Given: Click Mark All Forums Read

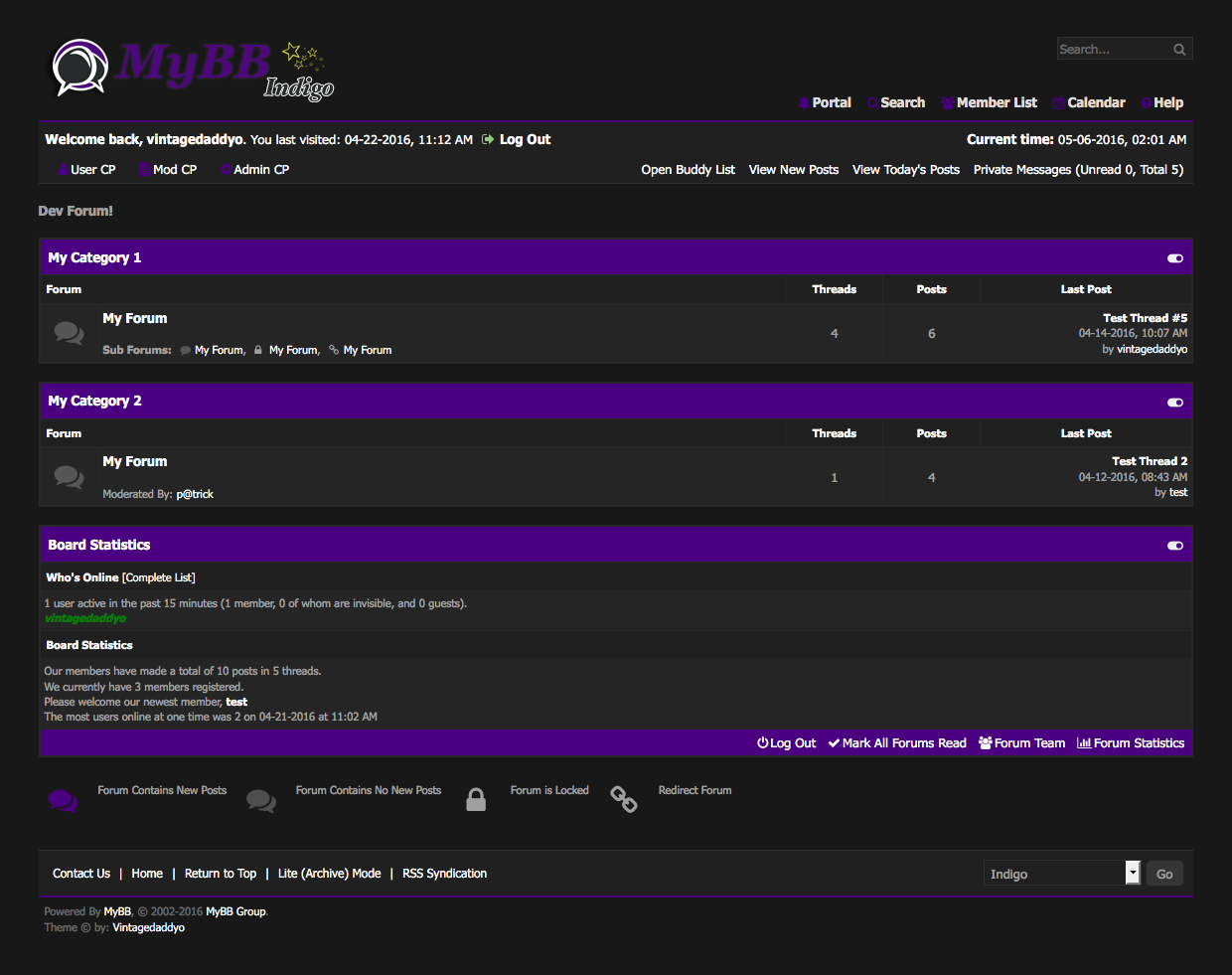Looking at the screenshot, I should pos(904,743).
